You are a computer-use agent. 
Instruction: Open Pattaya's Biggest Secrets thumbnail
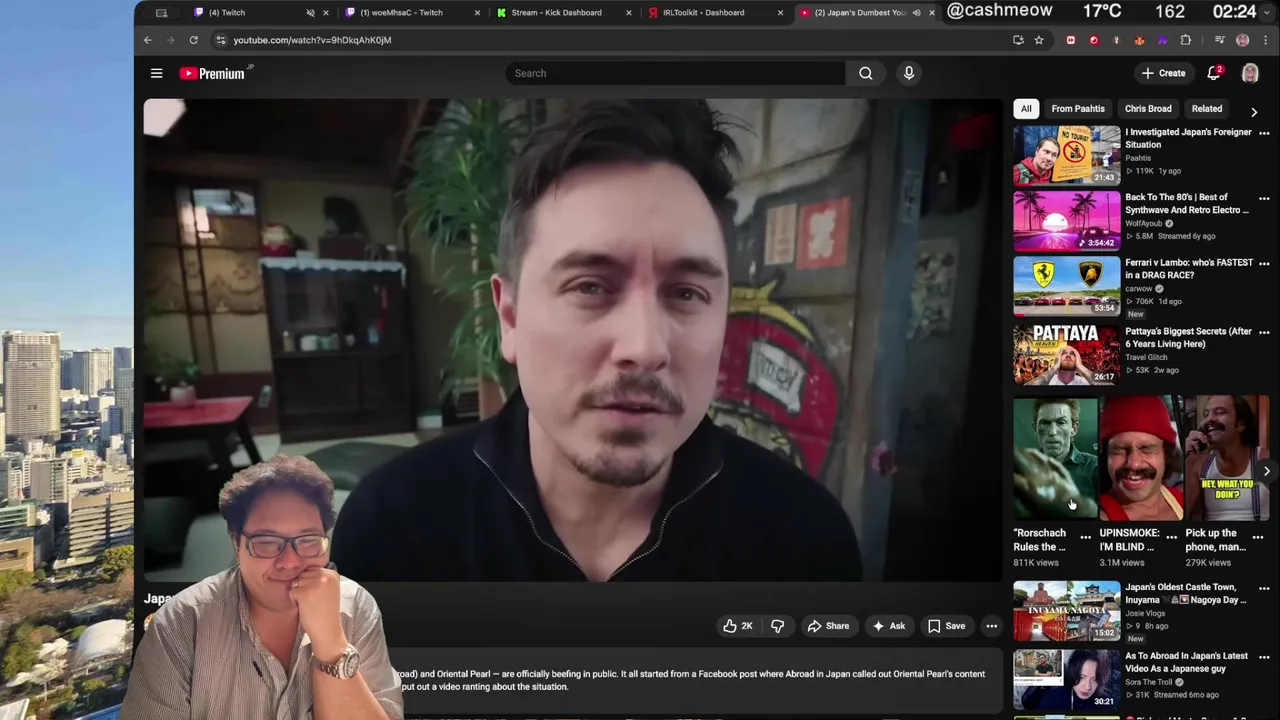(x=1067, y=355)
